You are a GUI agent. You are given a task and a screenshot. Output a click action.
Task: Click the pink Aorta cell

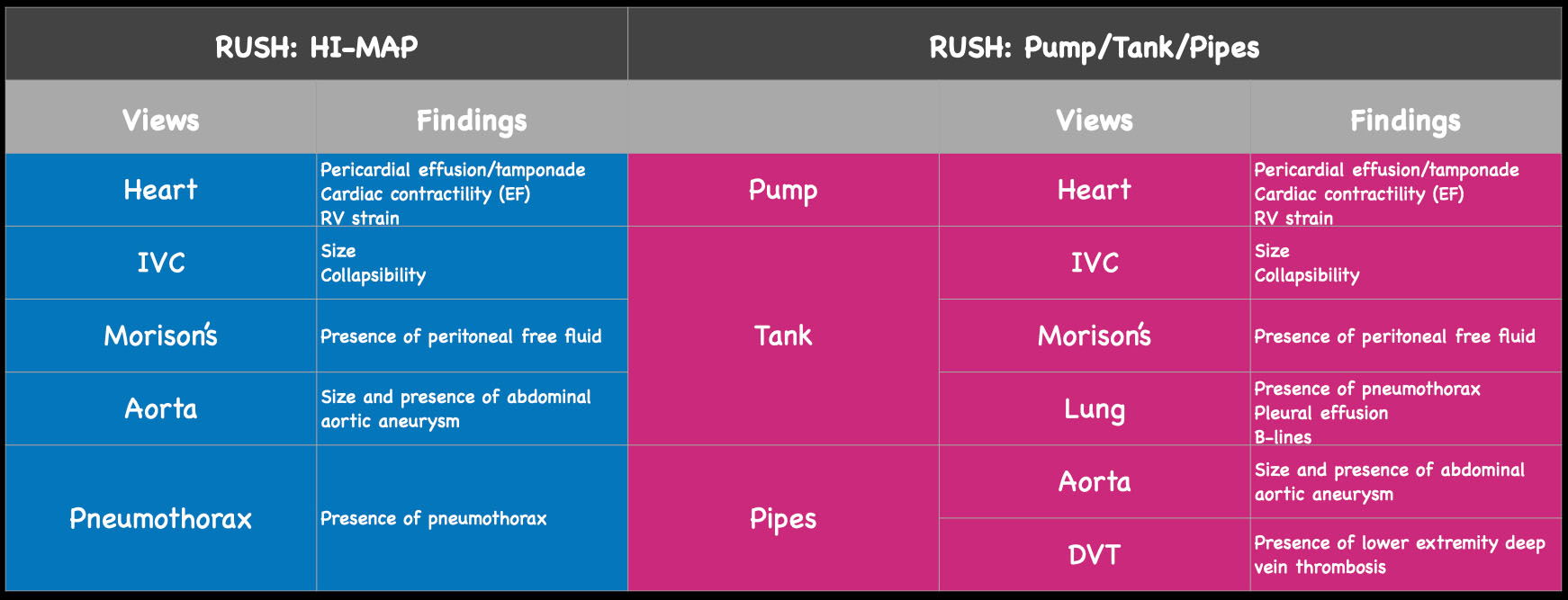tap(1094, 481)
